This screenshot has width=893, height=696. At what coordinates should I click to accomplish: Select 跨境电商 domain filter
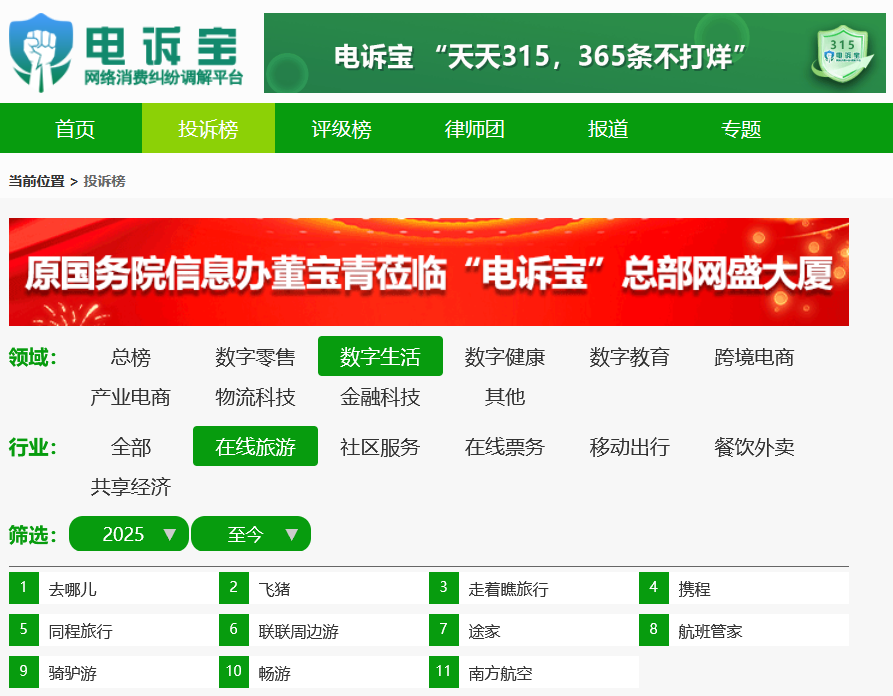754,357
